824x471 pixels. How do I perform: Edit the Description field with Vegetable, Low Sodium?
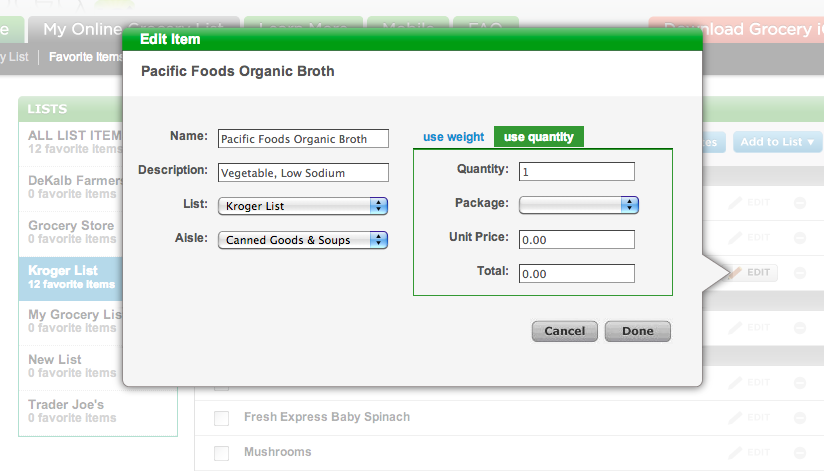pos(303,172)
